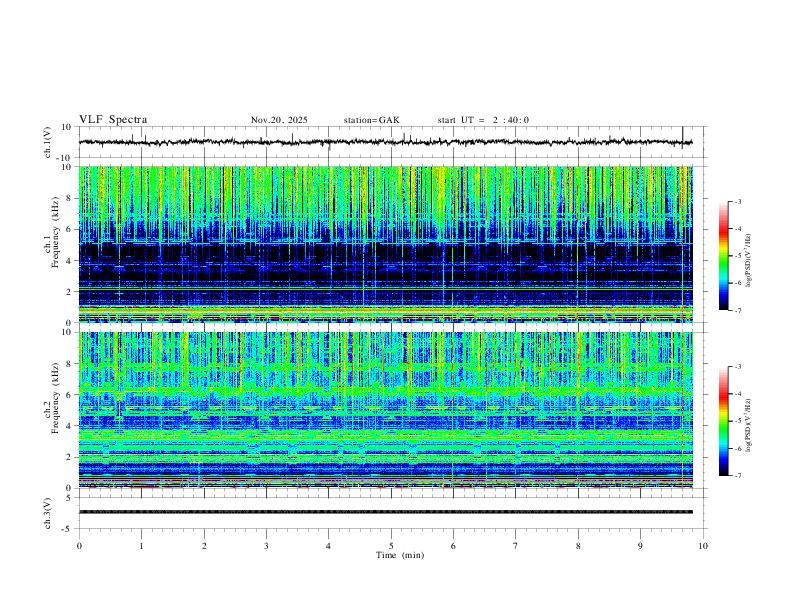This screenshot has width=792, height=612.
Task: Click time axis tick label '3'
Action: [x=266, y=546]
